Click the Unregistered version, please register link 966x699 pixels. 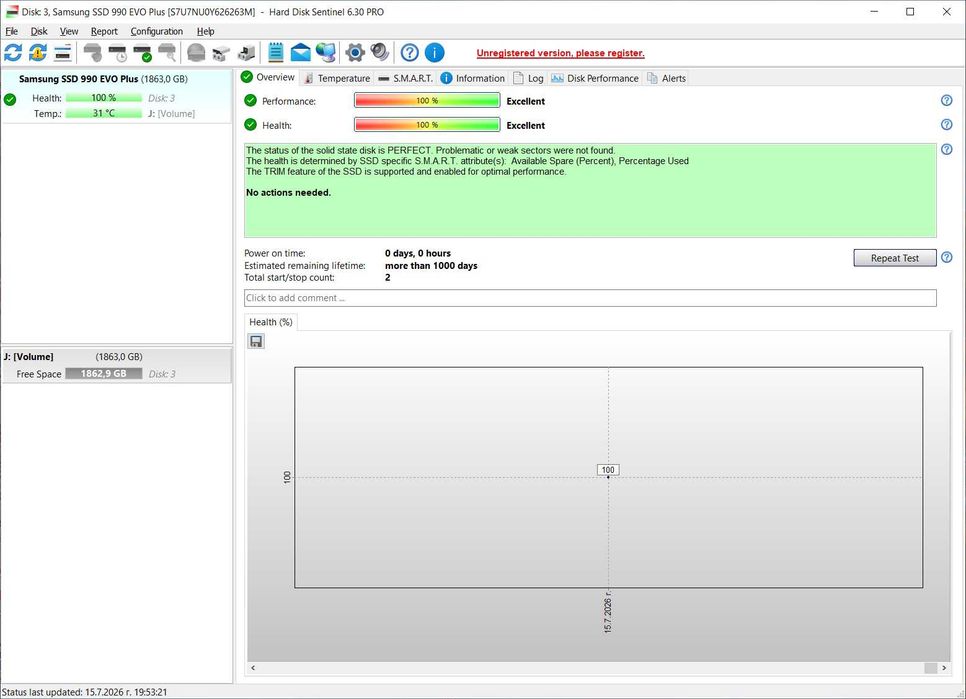[561, 53]
